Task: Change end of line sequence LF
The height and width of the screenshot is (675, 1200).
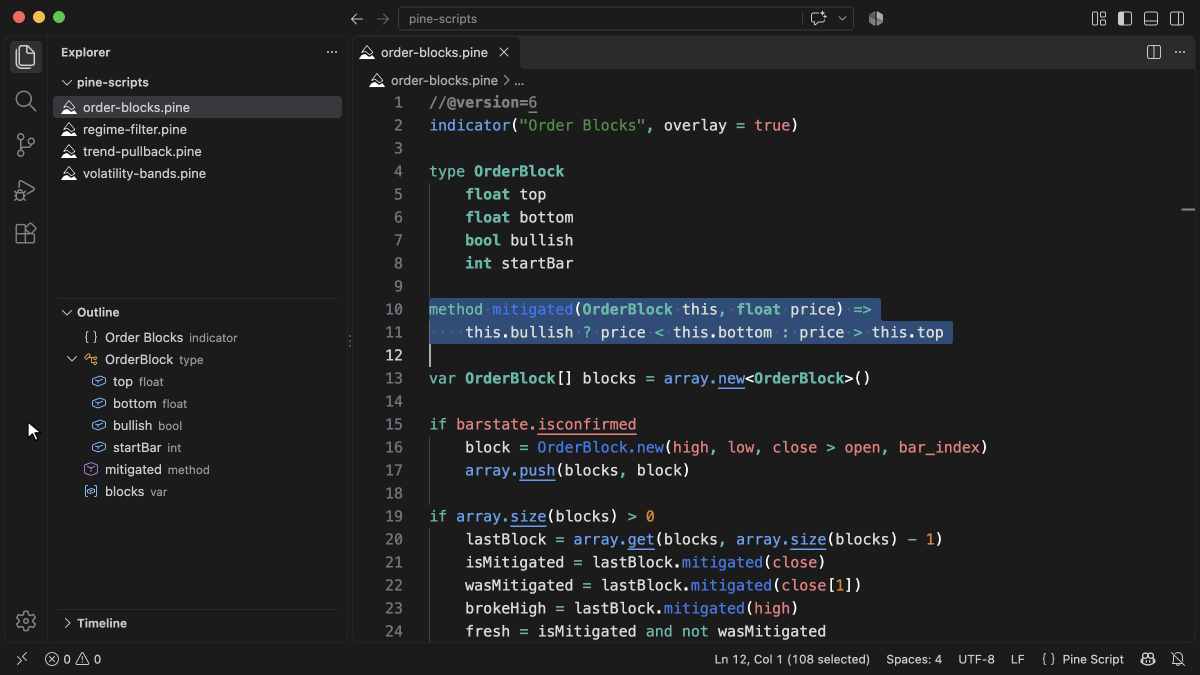Action: click(1018, 659)
